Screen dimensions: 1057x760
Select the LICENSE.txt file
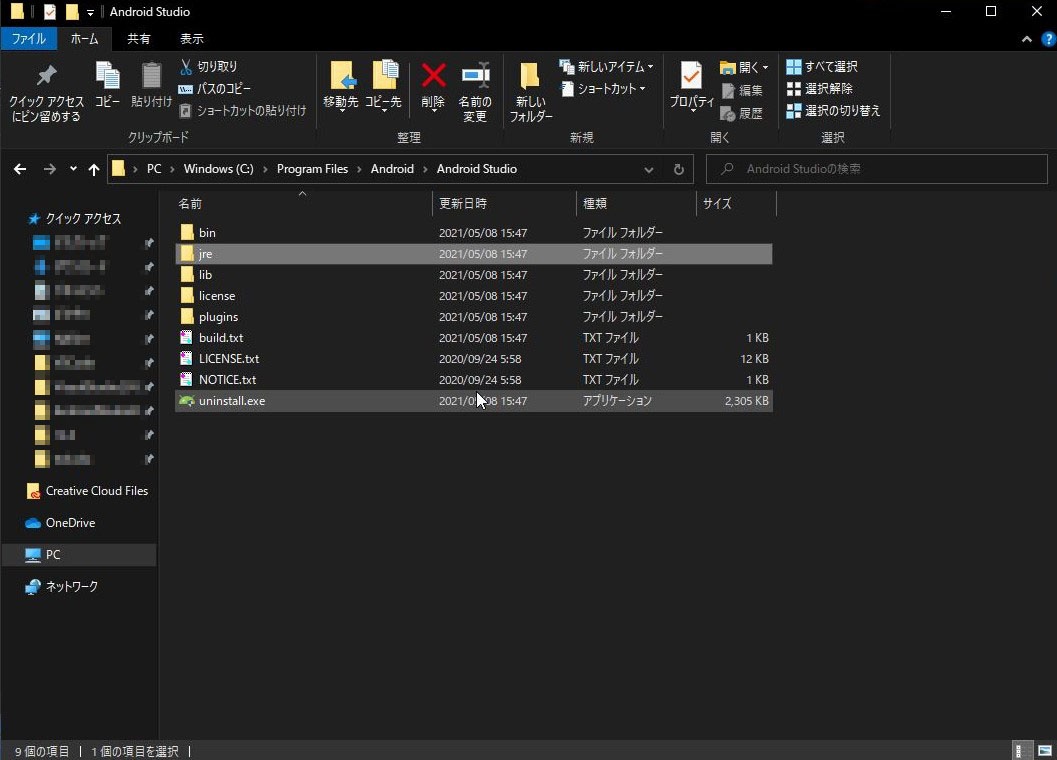coord(473,358)
